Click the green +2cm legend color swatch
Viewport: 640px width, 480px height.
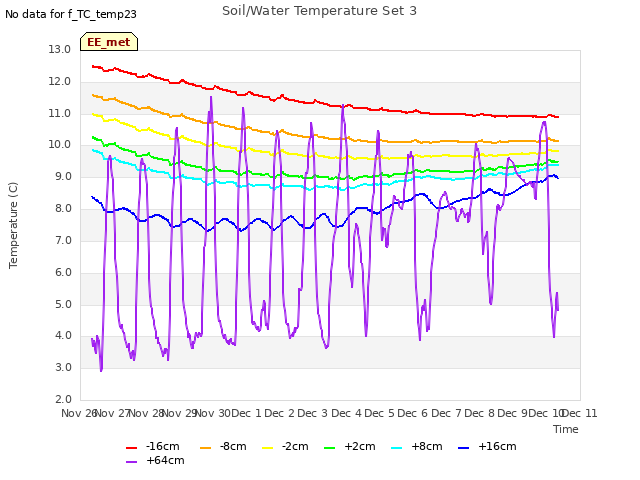[329, 448]
